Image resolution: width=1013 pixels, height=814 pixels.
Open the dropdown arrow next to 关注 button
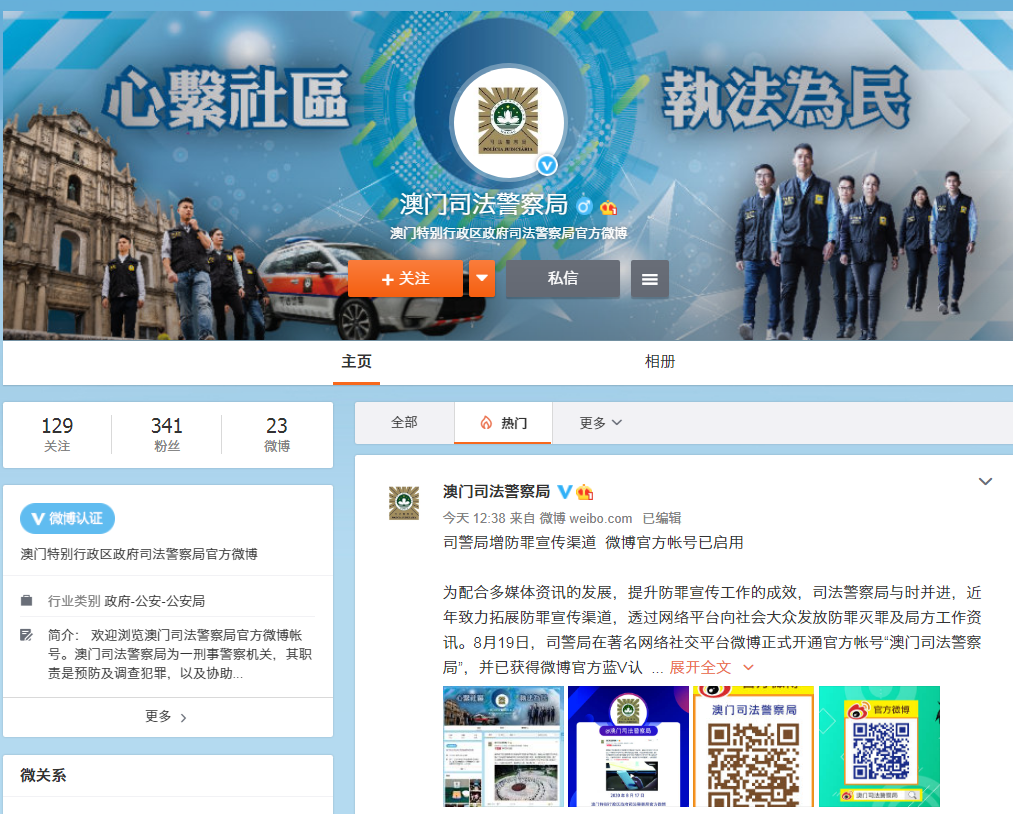[482, 278]
